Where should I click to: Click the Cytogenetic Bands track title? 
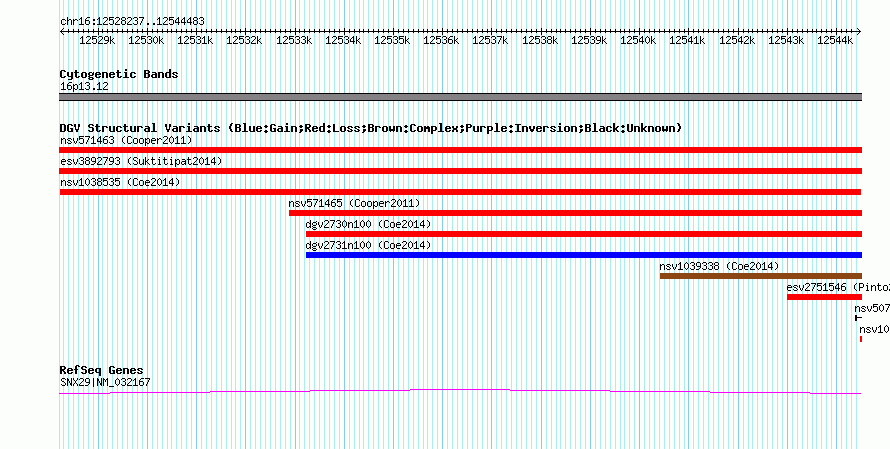point(119,74)
